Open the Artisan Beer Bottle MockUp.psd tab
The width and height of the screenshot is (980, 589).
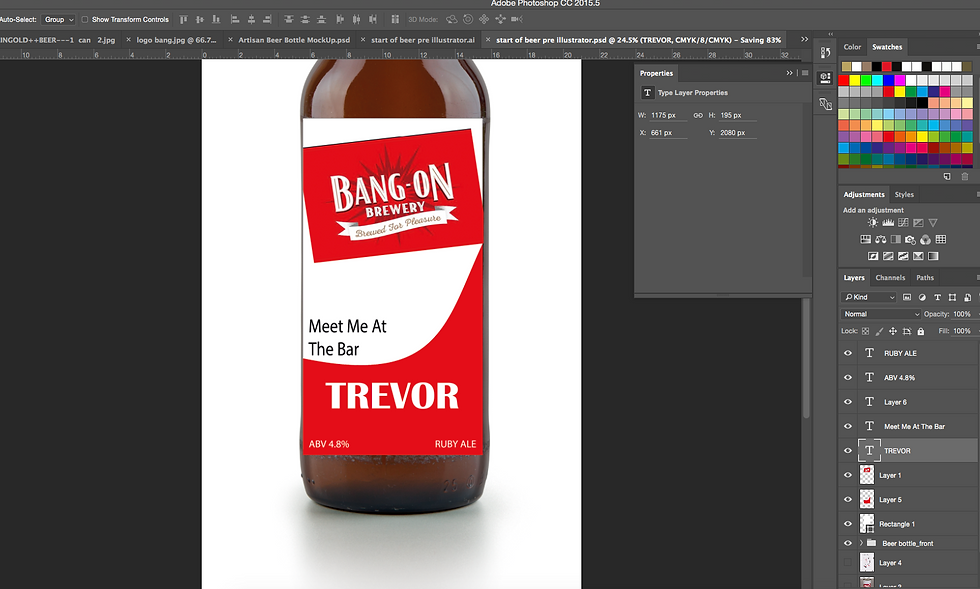pos(293,40)
